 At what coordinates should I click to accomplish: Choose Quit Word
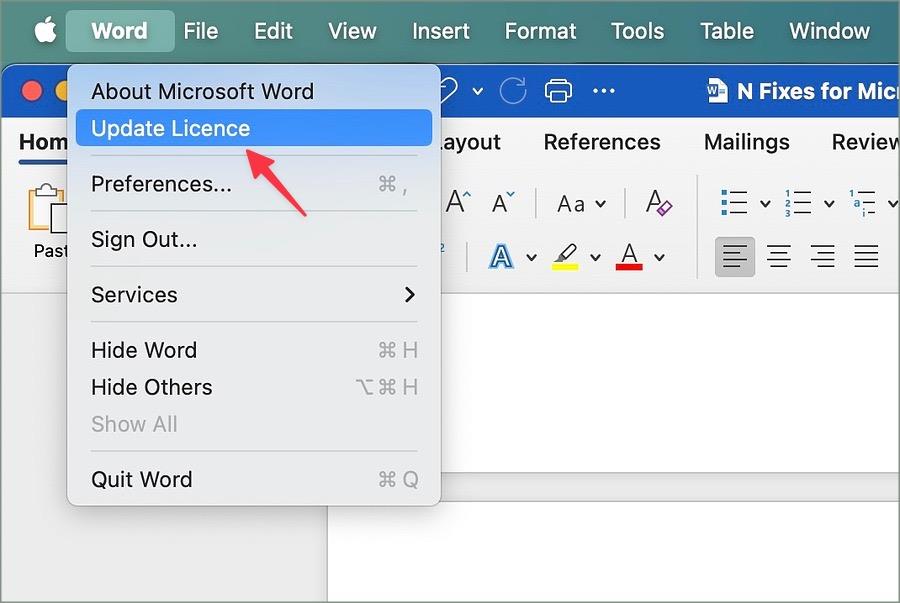click(254, 479)
